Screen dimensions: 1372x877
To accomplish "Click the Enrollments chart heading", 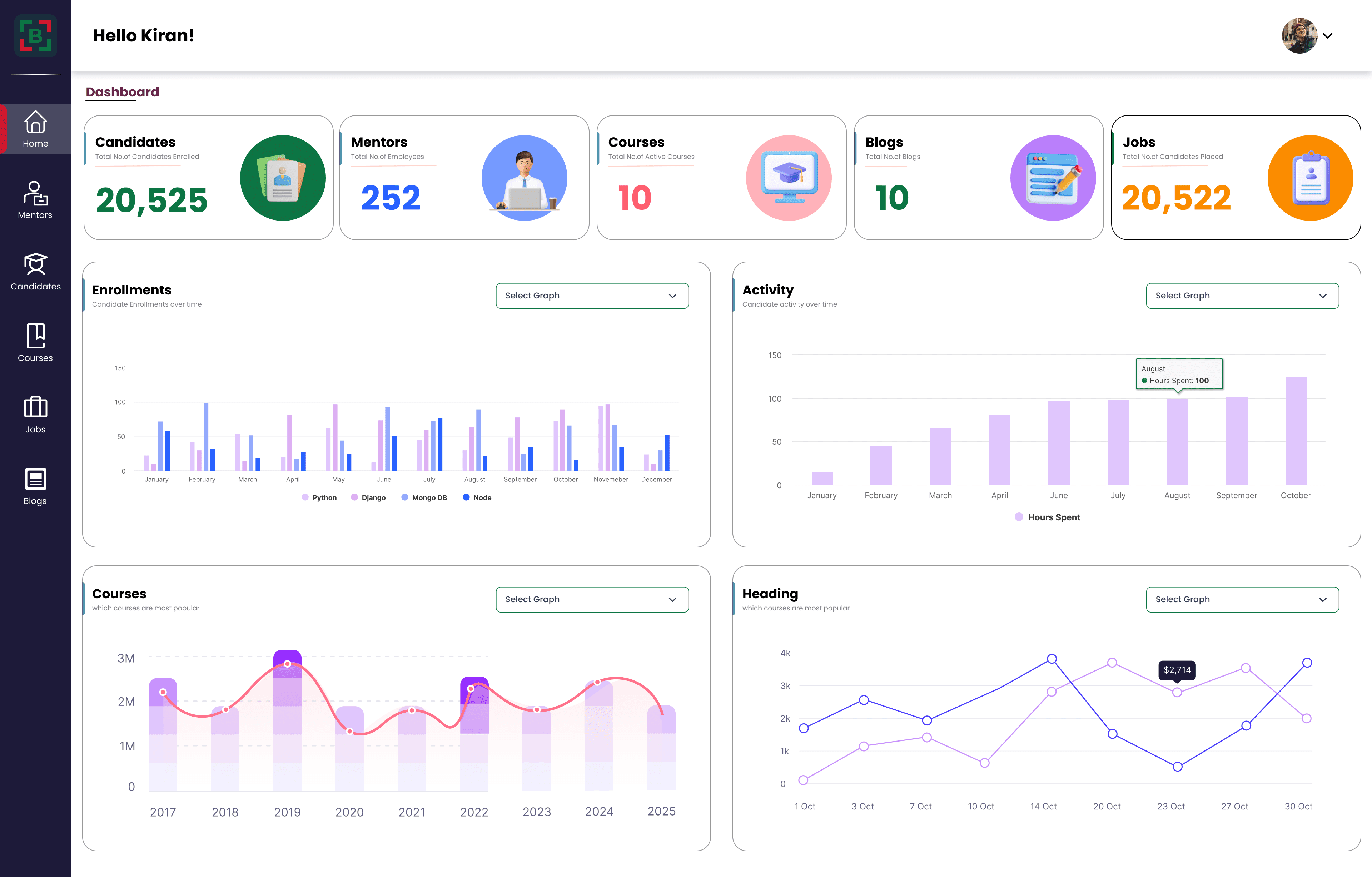I will [131, 290].
